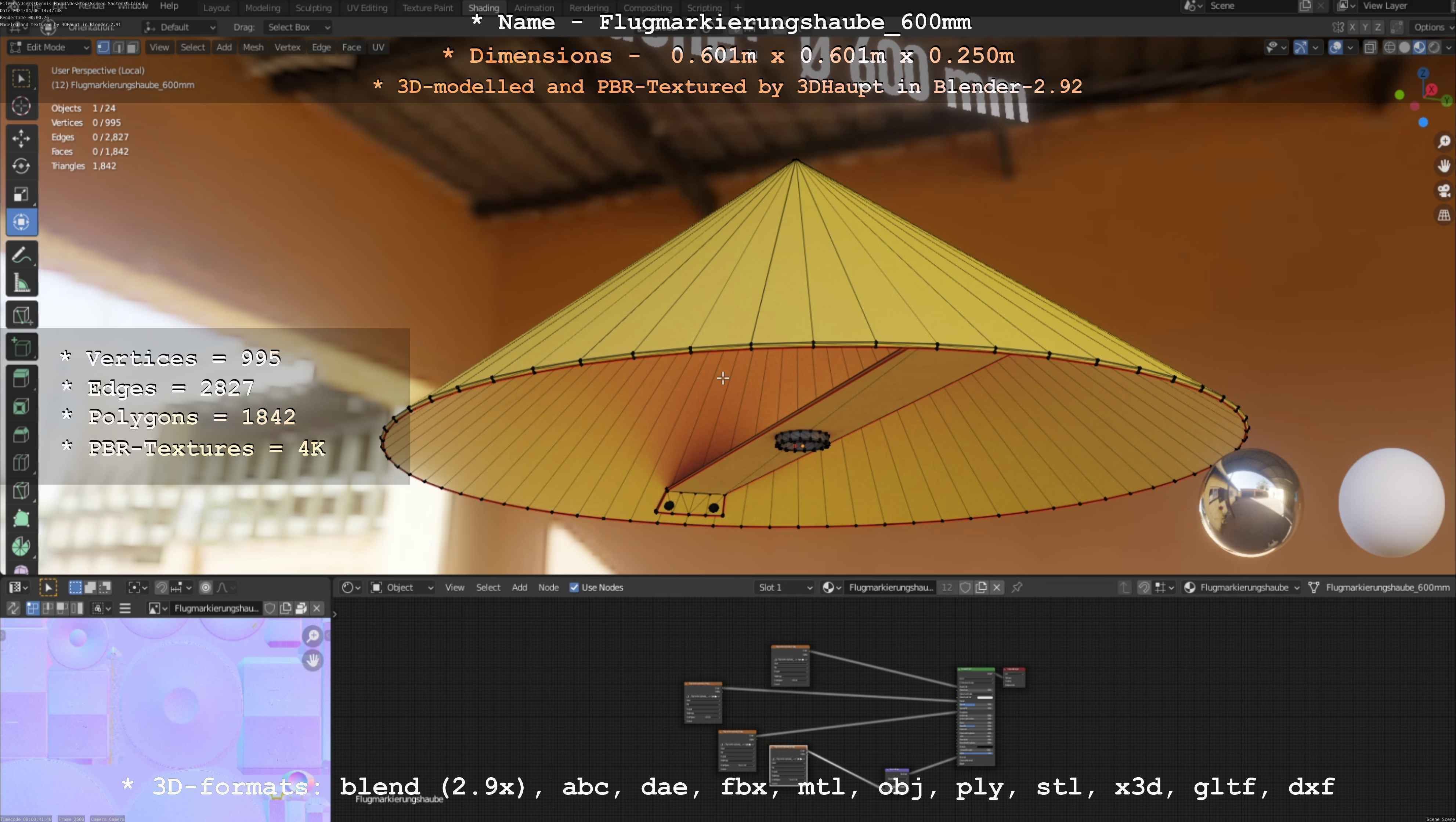Open the viewport shading options dropdown arrow

(1448, 47)
